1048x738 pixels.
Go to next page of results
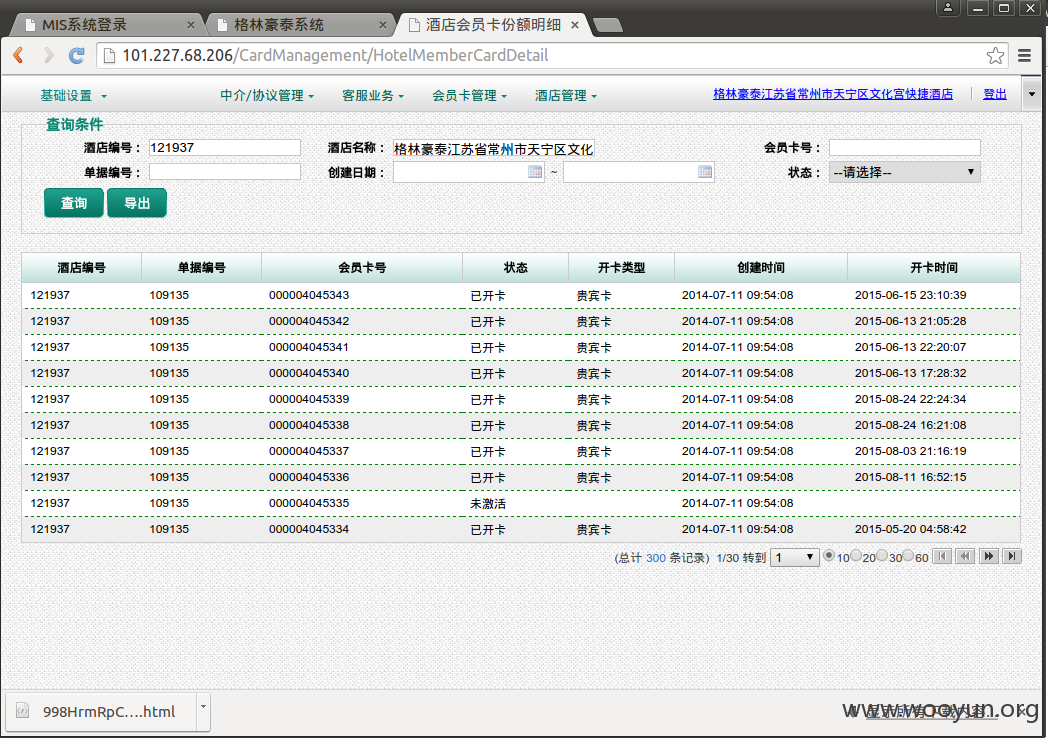(989, 556)
